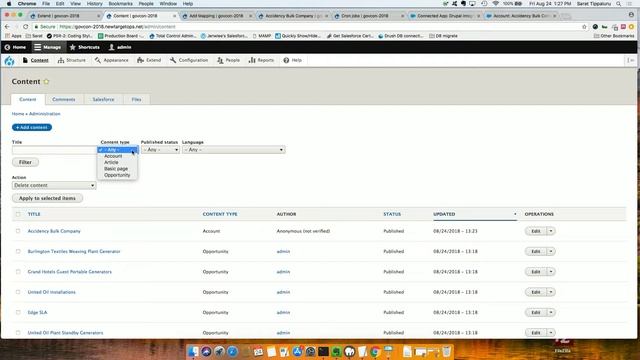Sort by the Updated column header

tap(444, 214)
